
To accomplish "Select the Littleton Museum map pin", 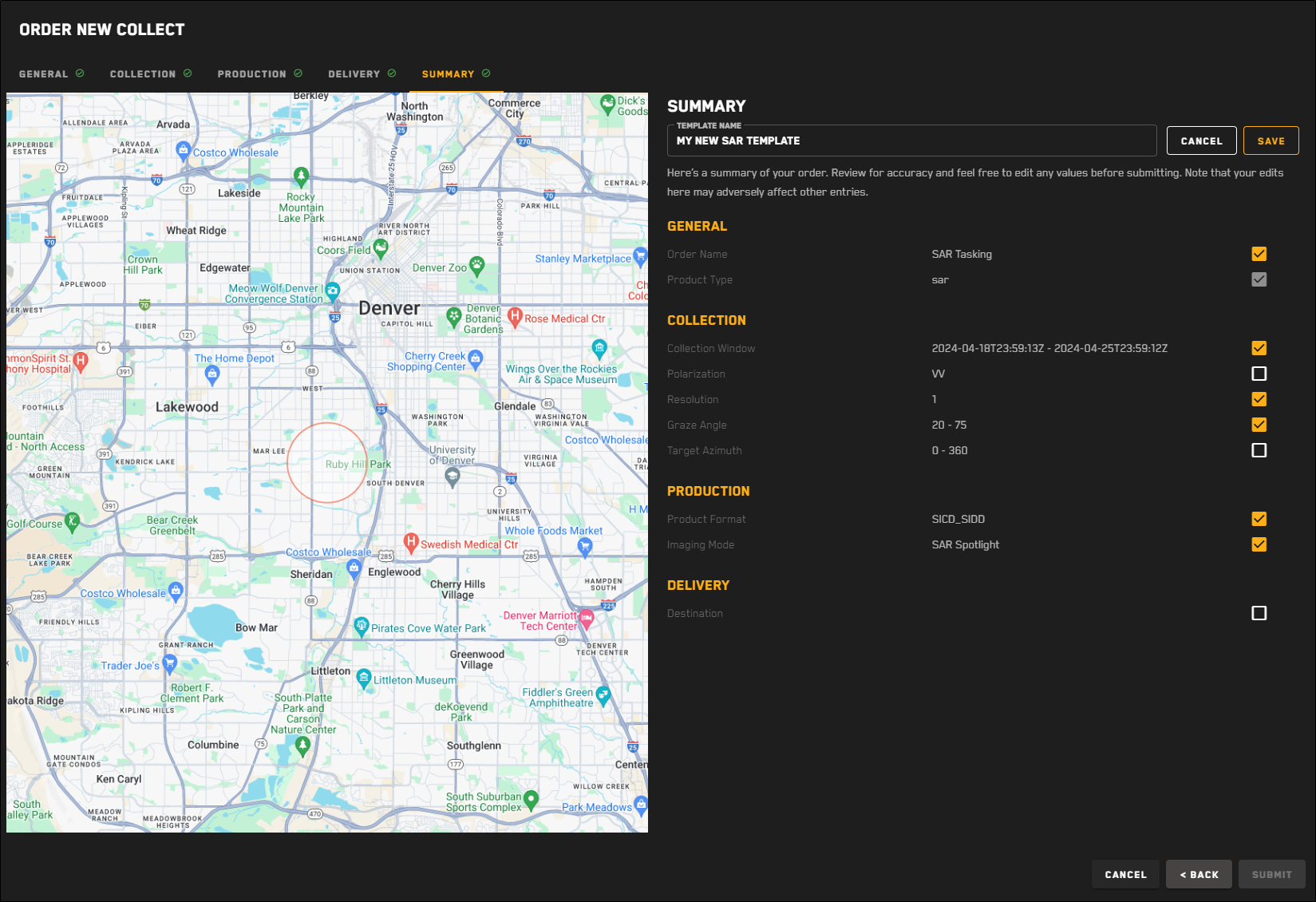I will (364, 678).
